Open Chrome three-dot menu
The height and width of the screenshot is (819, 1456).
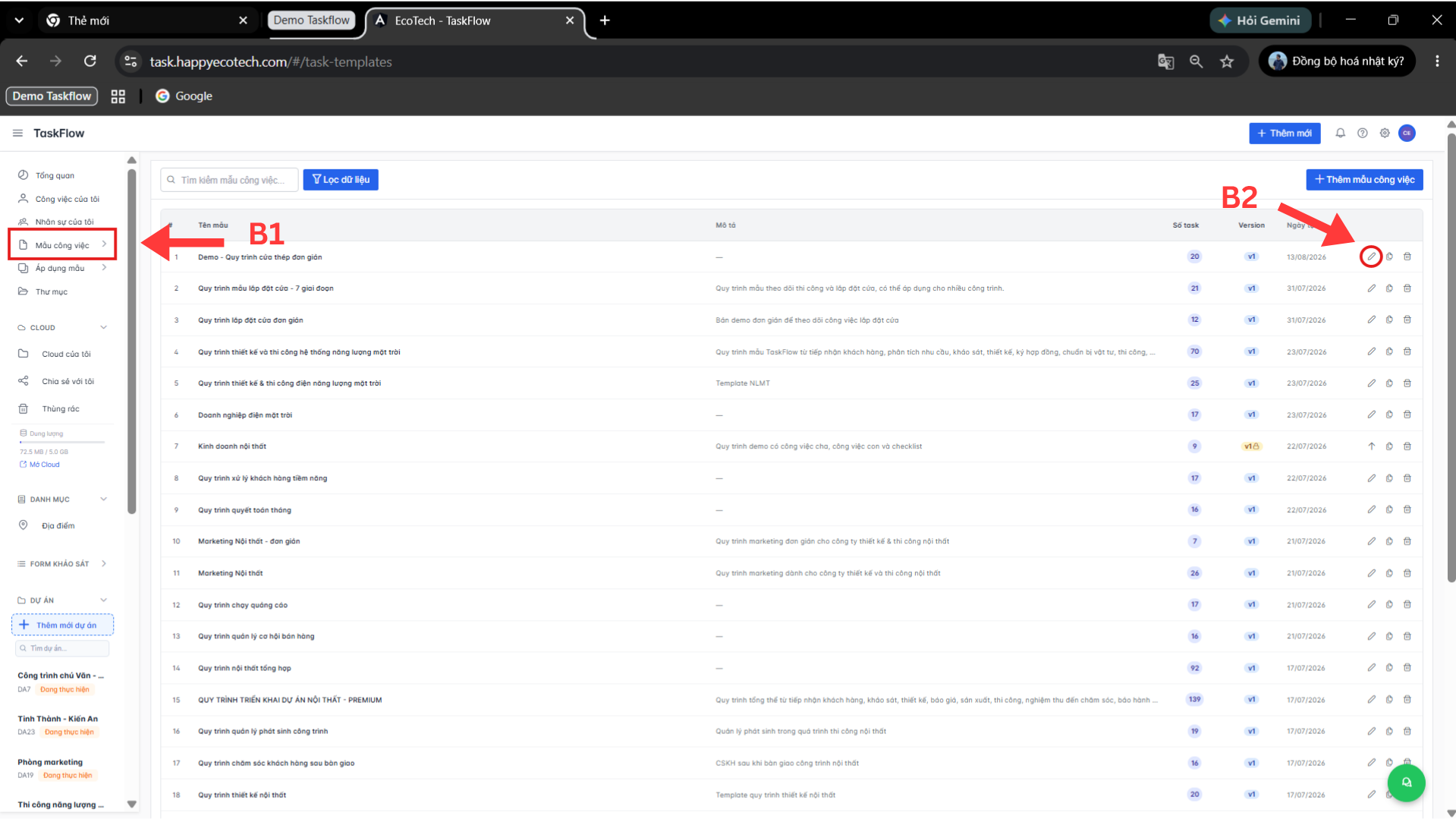coord(1436,61)
